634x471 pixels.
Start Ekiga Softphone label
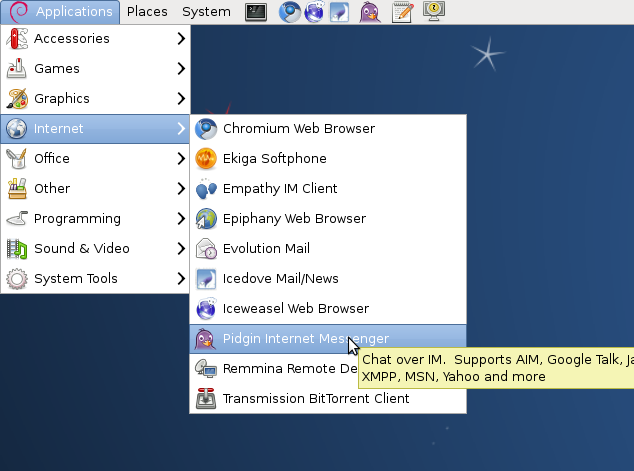pyautogui.click(x=275, y=158)
